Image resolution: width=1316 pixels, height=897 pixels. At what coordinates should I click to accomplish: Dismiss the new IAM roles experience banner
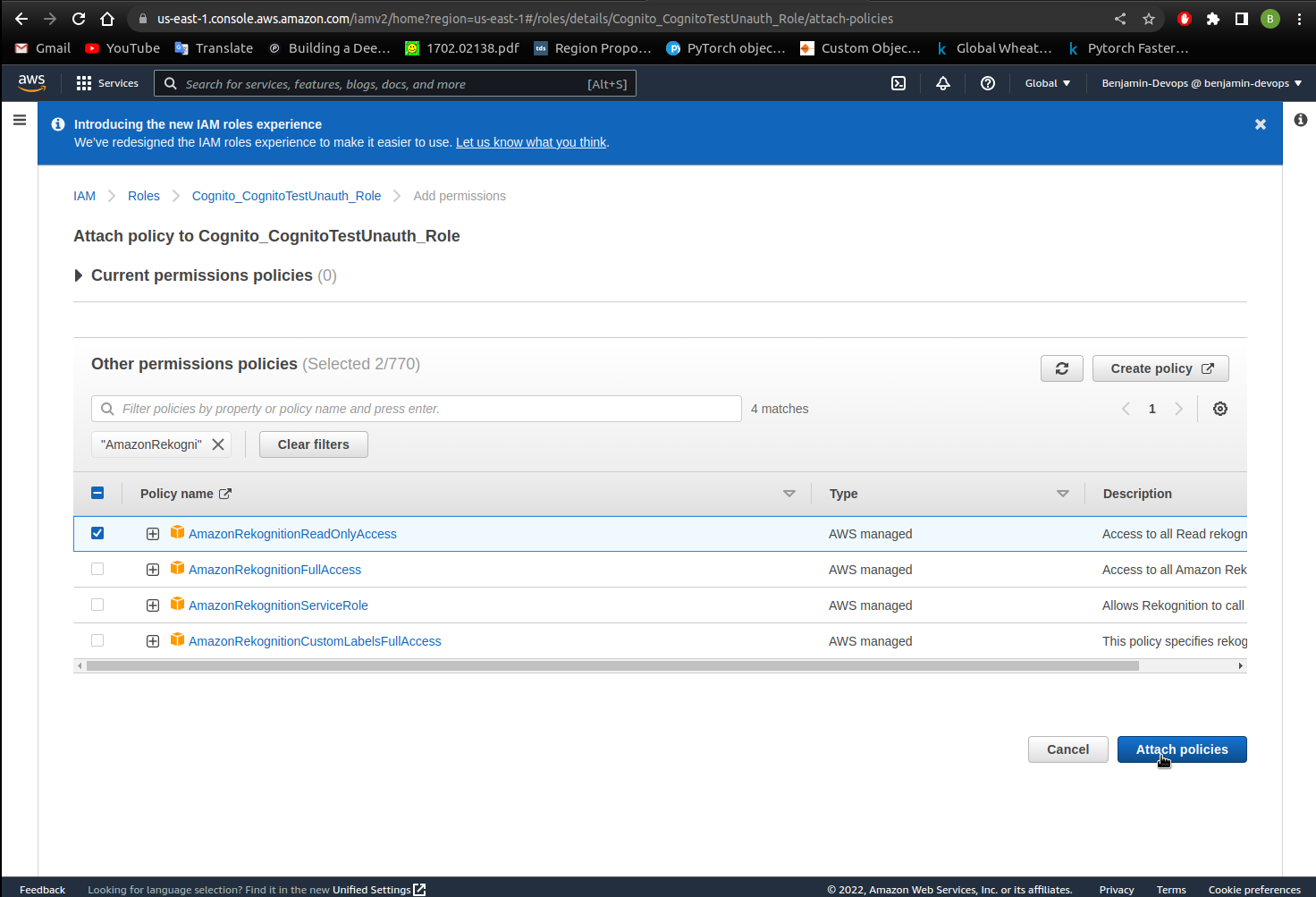[x=1261, y=124]
